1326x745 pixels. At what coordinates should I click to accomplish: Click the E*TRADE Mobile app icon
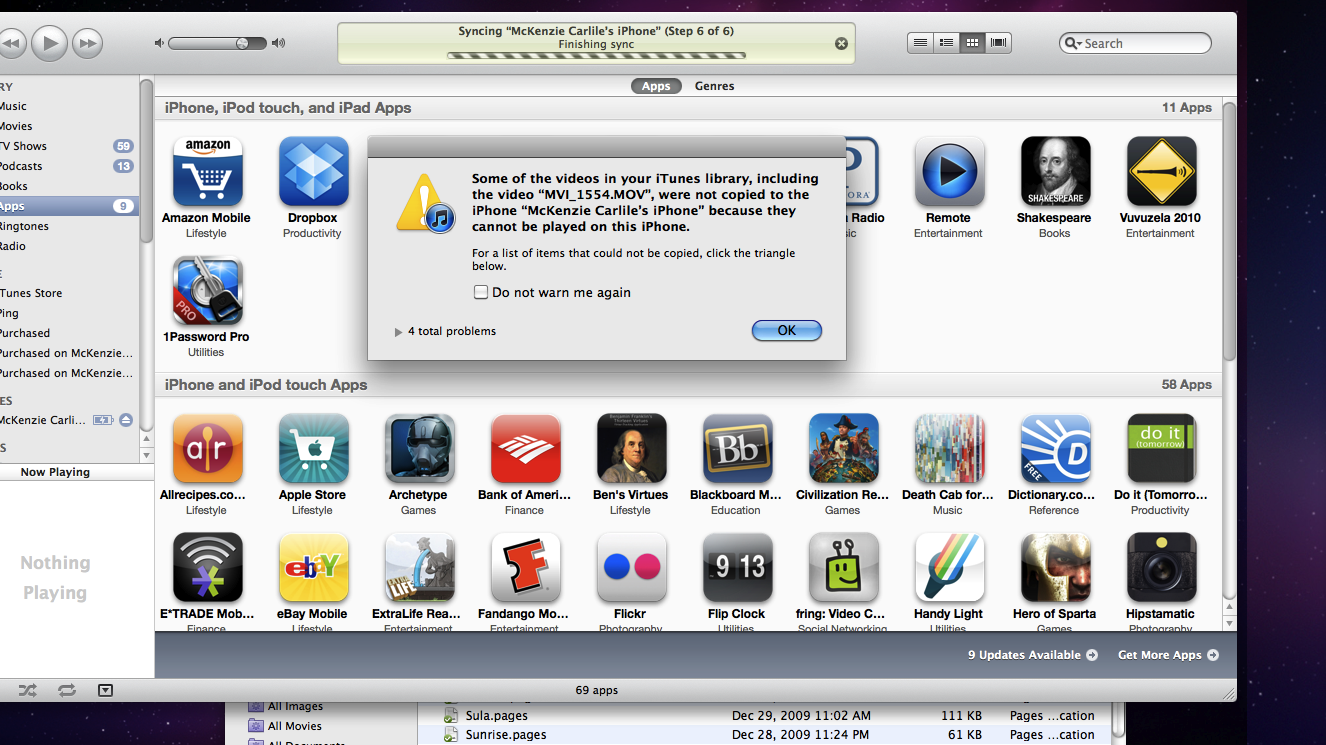tap(207, 568)
